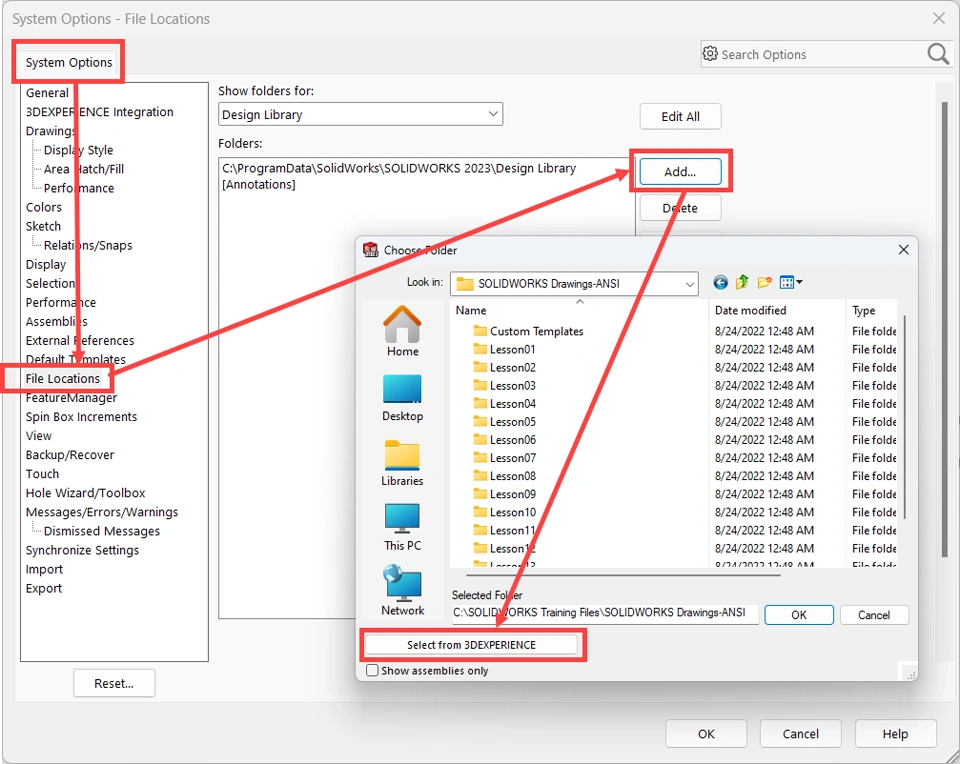Click the file list vertical scrollbar
Image resolution: width=960 pixels, height=764 pixels.
tap(904, 416)
